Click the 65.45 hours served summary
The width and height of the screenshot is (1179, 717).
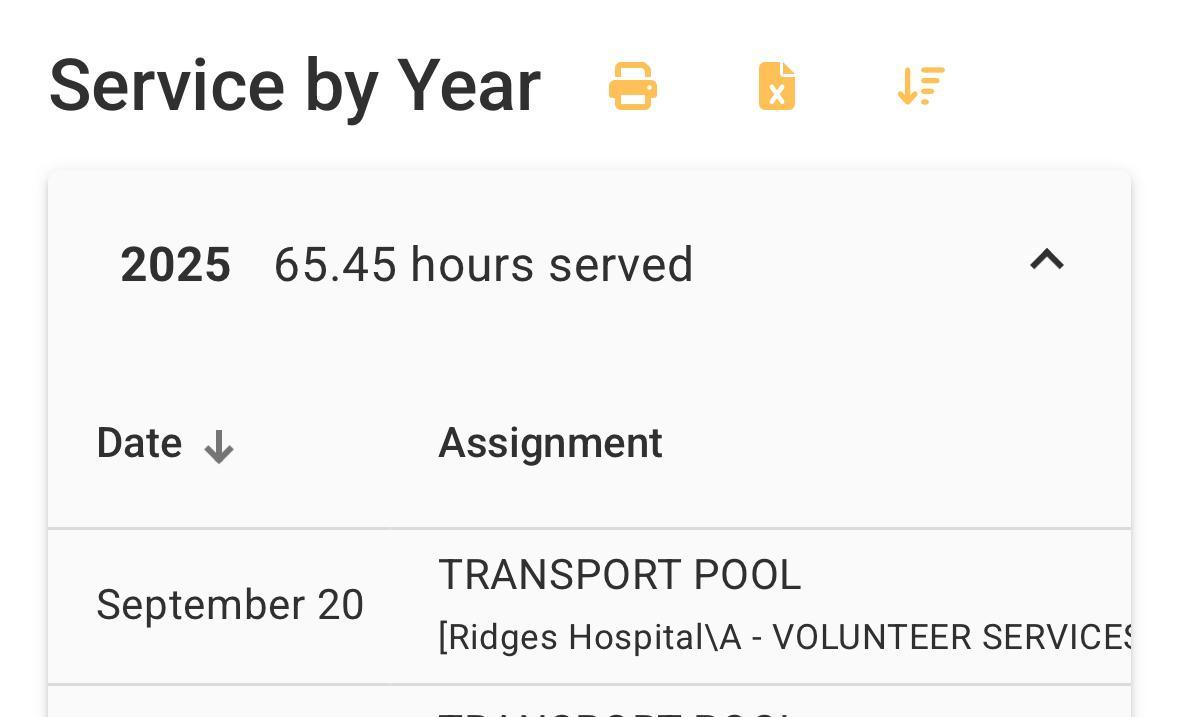click(483, 265)
